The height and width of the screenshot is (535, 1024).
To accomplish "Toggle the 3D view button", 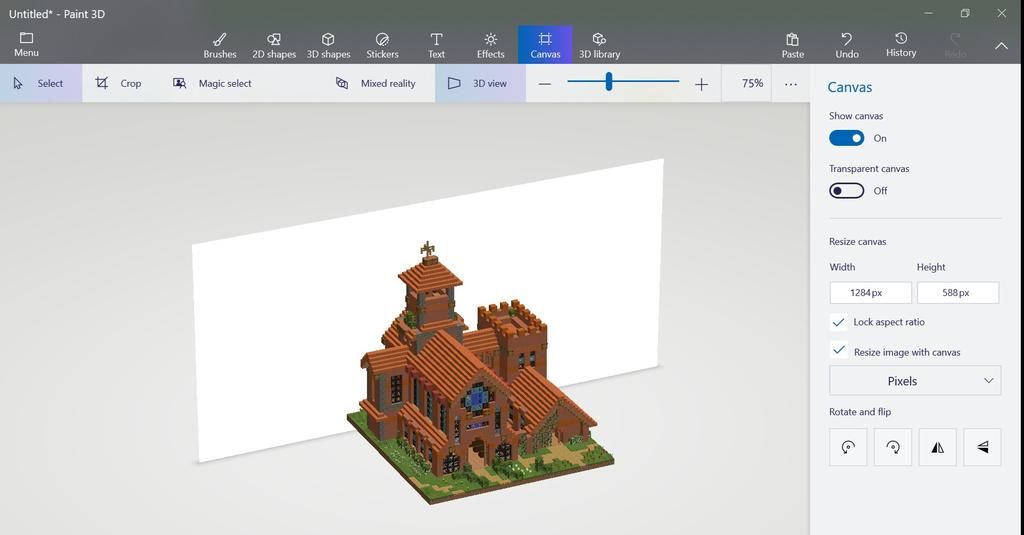I will (x=480, y=83).
